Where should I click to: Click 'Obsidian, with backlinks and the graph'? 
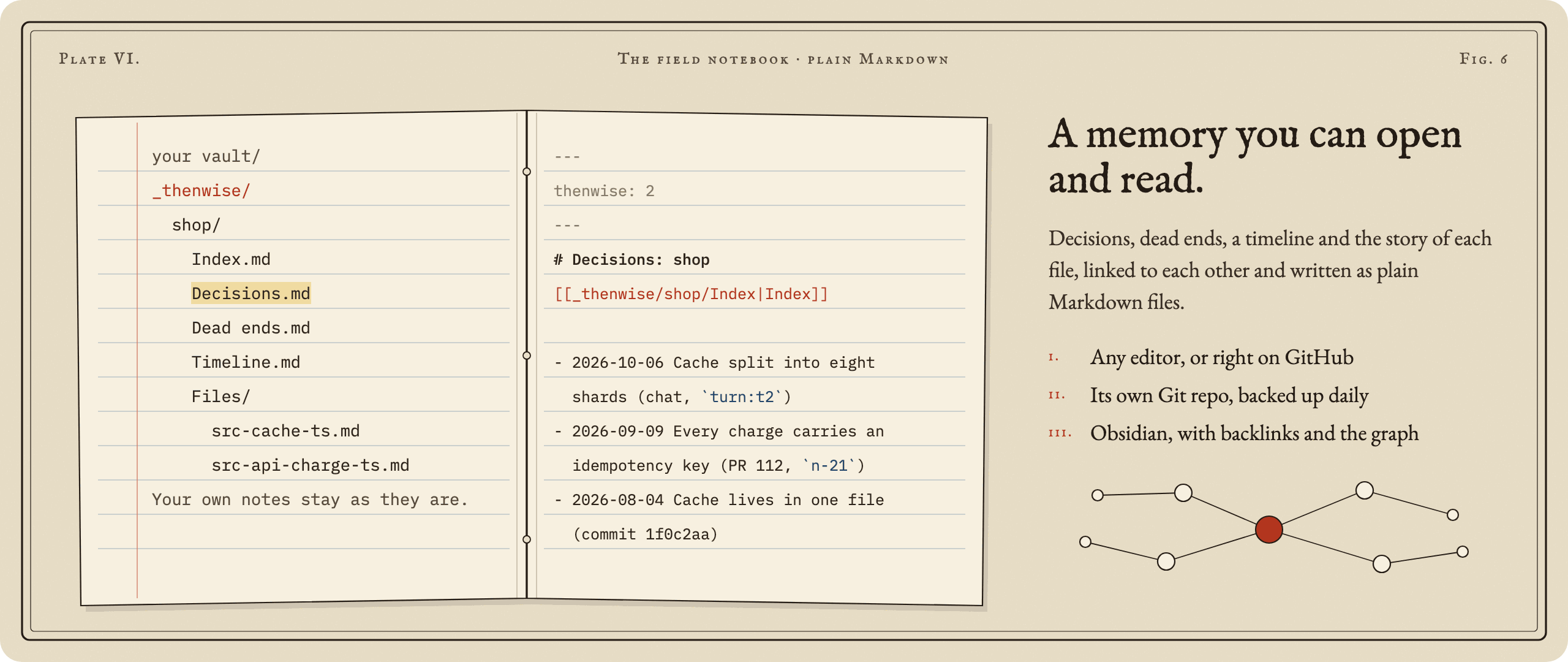pos(1254,433)
